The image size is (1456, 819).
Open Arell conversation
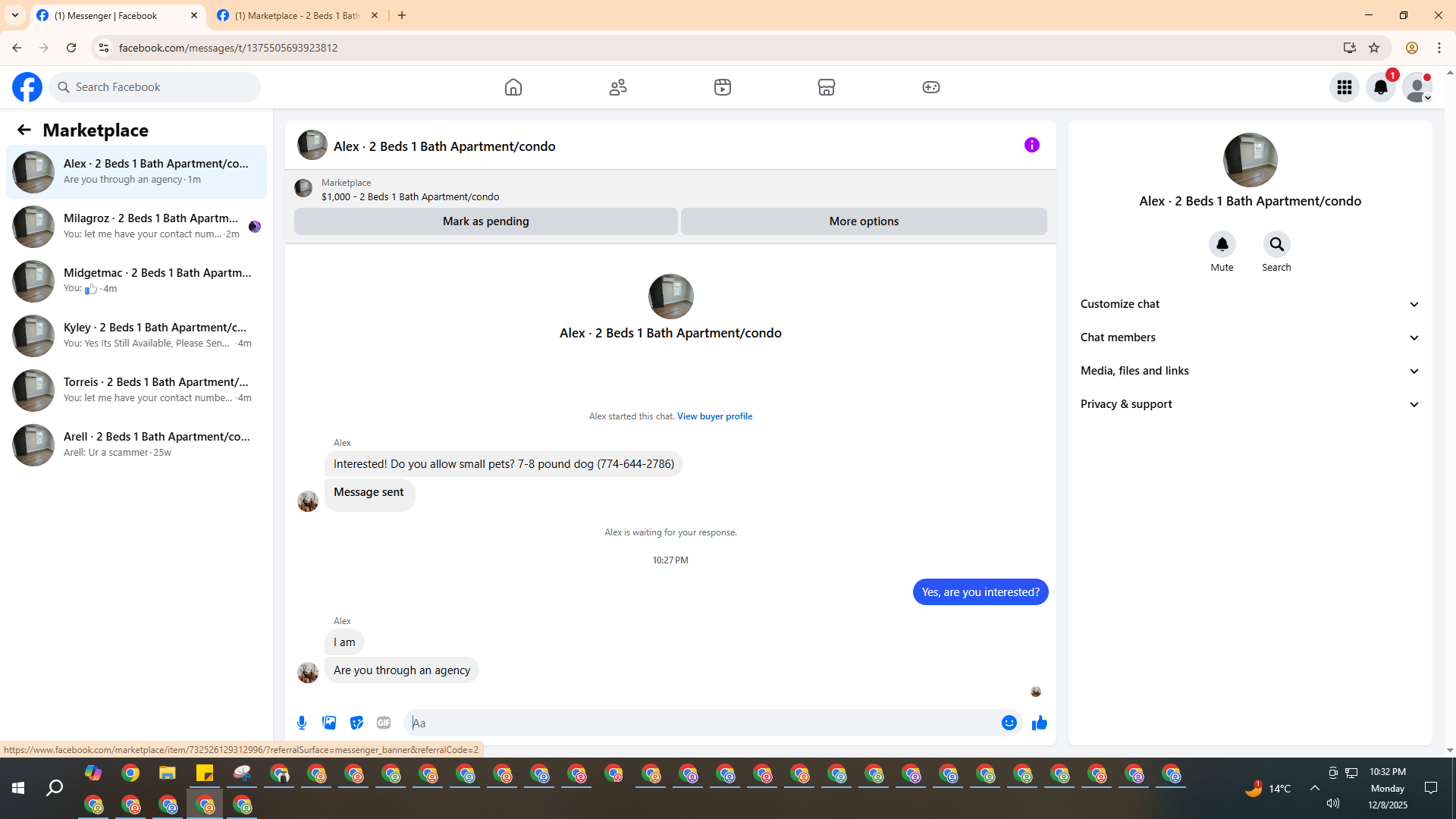[x=136, y=445]
